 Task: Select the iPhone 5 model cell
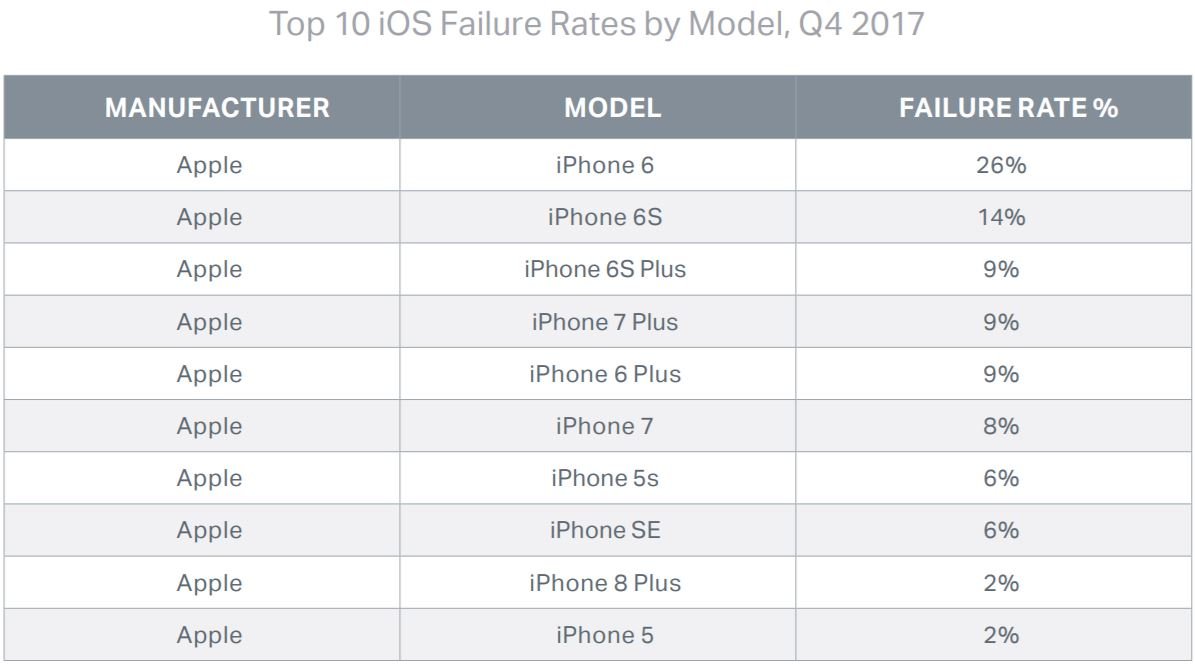click(x=598, y=635)
